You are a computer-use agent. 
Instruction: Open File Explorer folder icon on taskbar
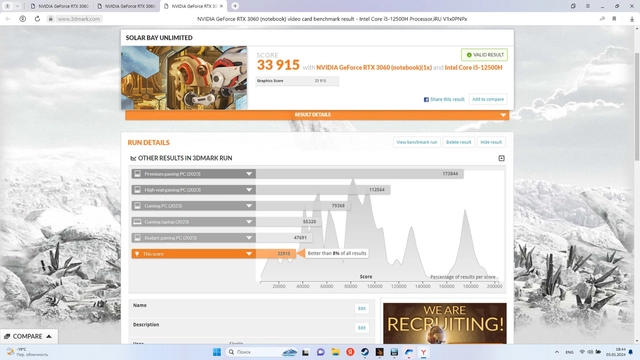(x=336, y=352)
